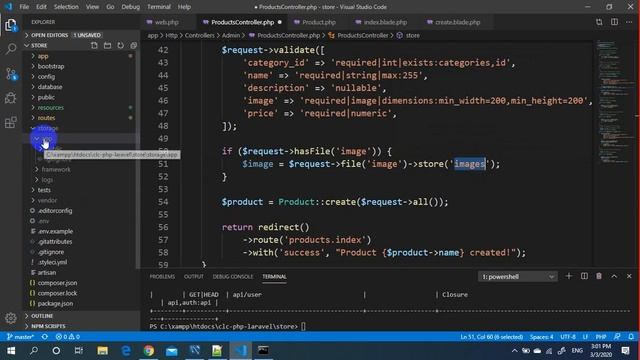
Task: Open the Source Control view
Action: coord(11,74)
